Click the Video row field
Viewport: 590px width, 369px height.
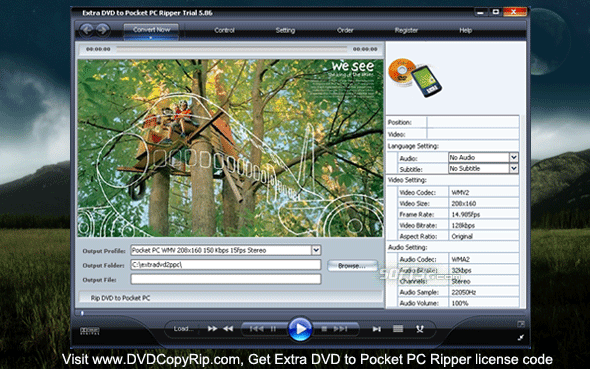[473, 134]
